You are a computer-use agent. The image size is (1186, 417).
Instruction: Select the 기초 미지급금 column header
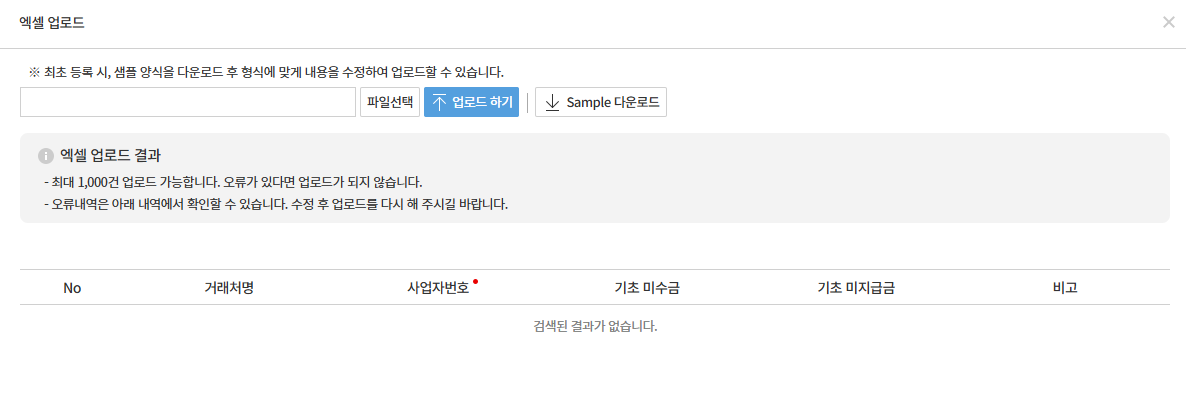click(856, 288)
